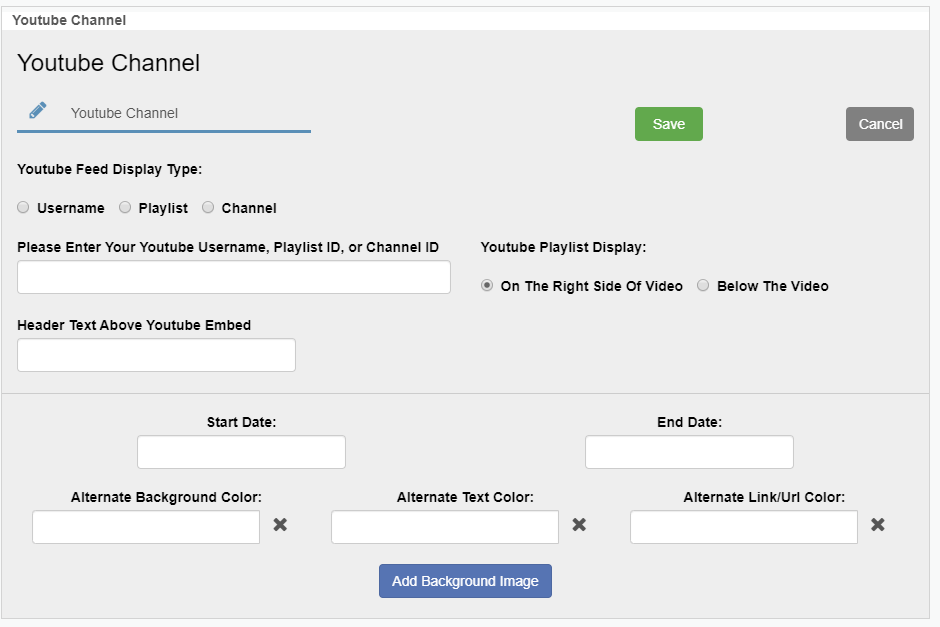This screenshot has width=940, height=627.
Task: Click the Youtube Username or ID input
Action: [x=234, y=277]
